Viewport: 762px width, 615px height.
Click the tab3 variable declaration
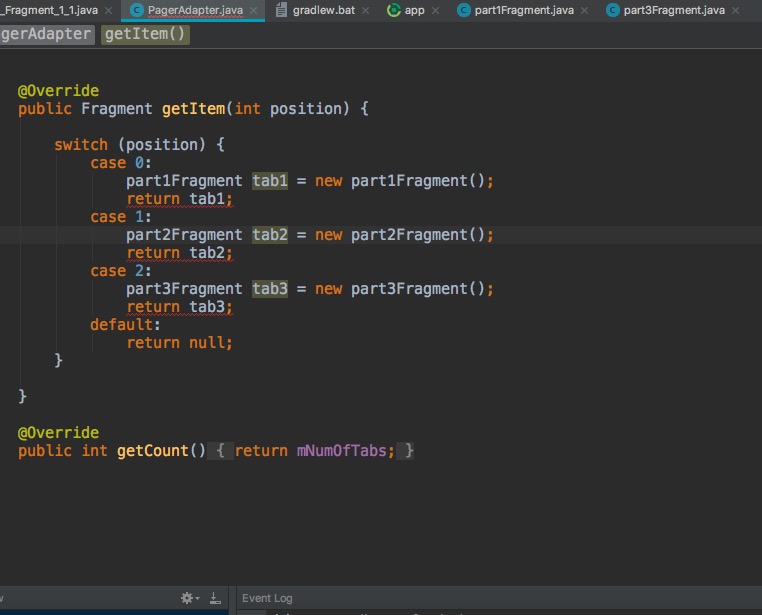click(270, 289)
